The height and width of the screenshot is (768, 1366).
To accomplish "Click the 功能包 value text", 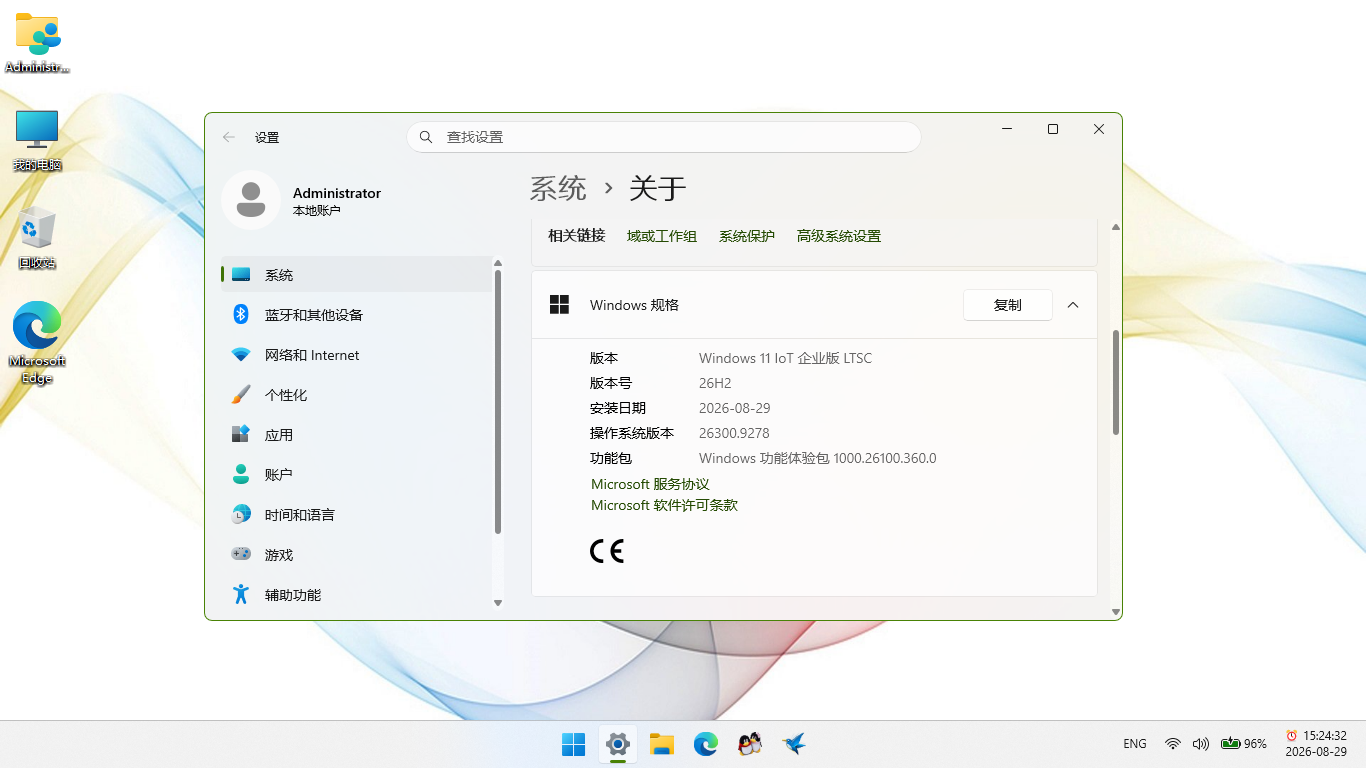I will pyautogui.click(x=817, y=458).
